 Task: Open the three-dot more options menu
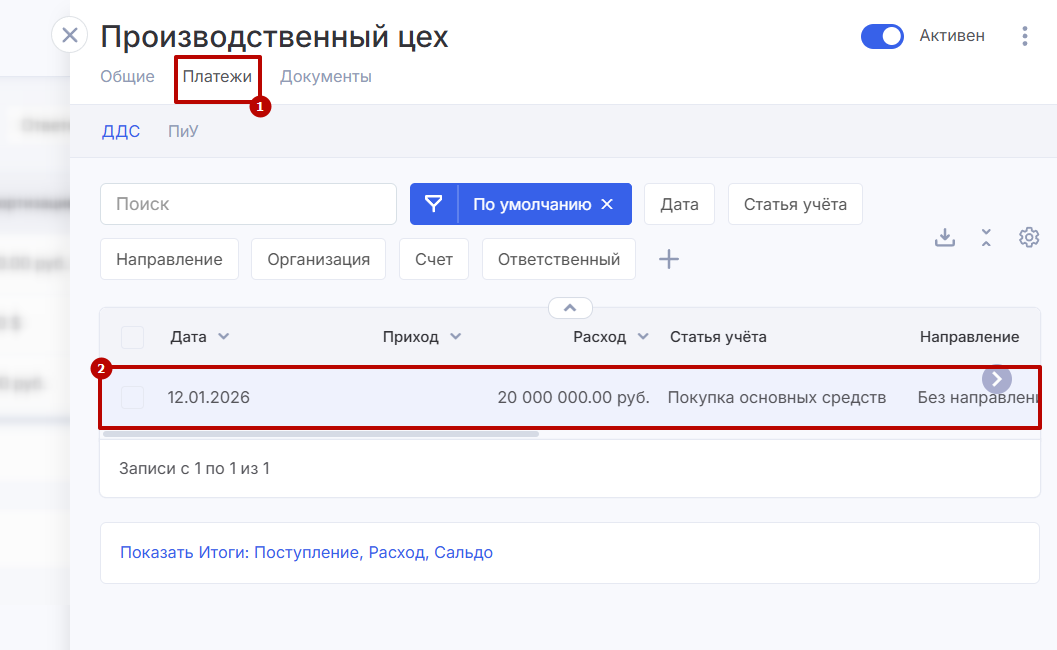click(1024, 36)
